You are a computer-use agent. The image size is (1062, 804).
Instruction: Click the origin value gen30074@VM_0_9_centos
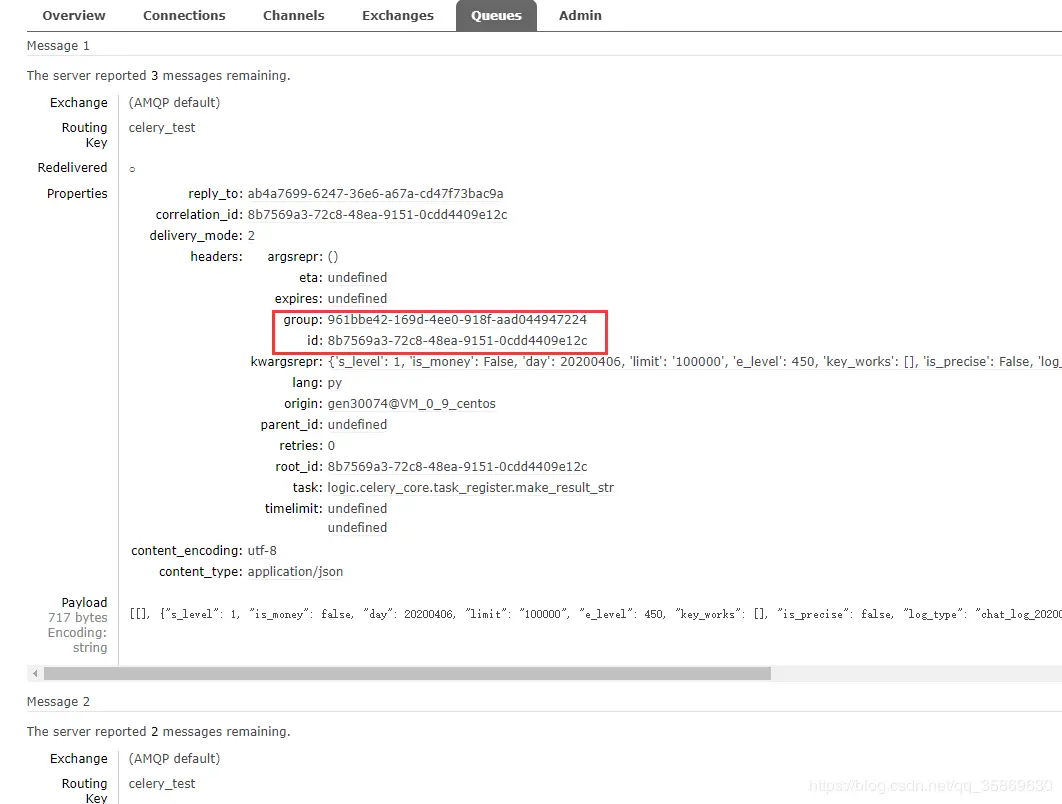pos(412,404)
